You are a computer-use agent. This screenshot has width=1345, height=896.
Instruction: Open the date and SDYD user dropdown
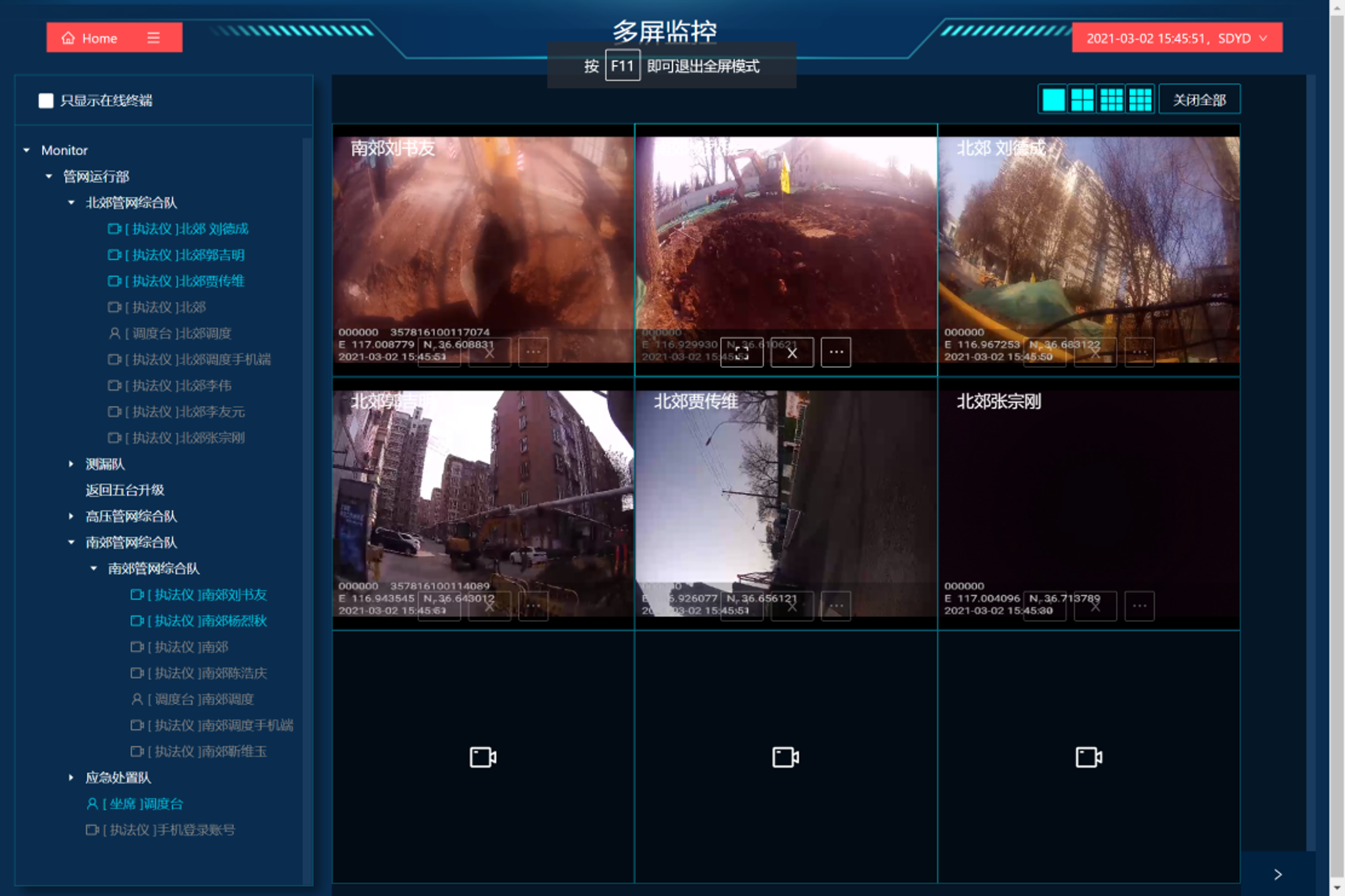tap(1176, 38)
